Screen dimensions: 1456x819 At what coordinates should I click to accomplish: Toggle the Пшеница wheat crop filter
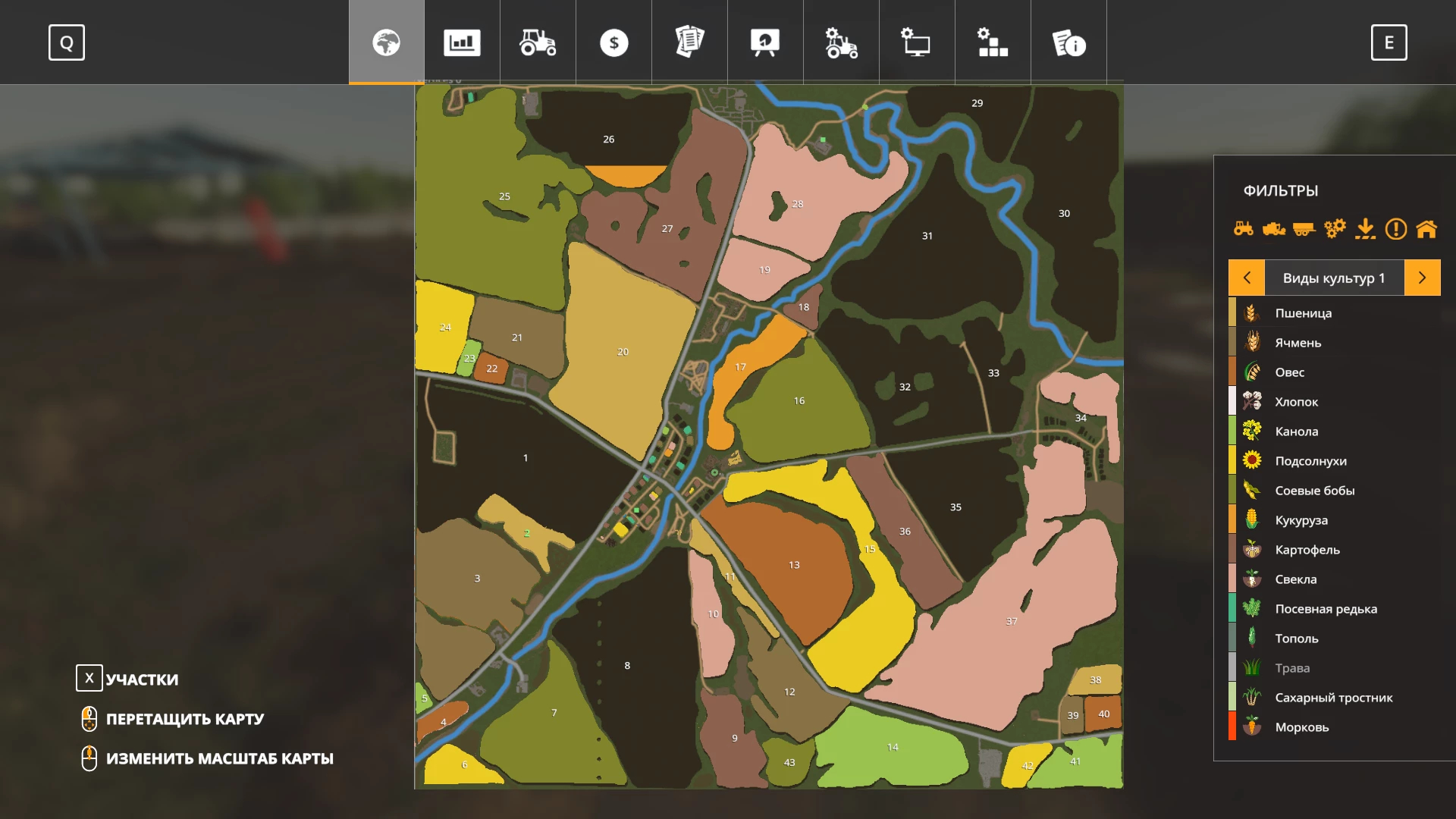pos(1303,313)
